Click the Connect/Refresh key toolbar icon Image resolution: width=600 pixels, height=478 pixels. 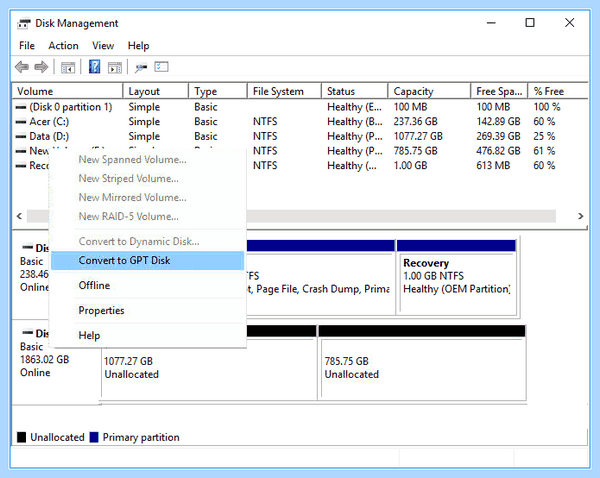(x=140, y=68)
